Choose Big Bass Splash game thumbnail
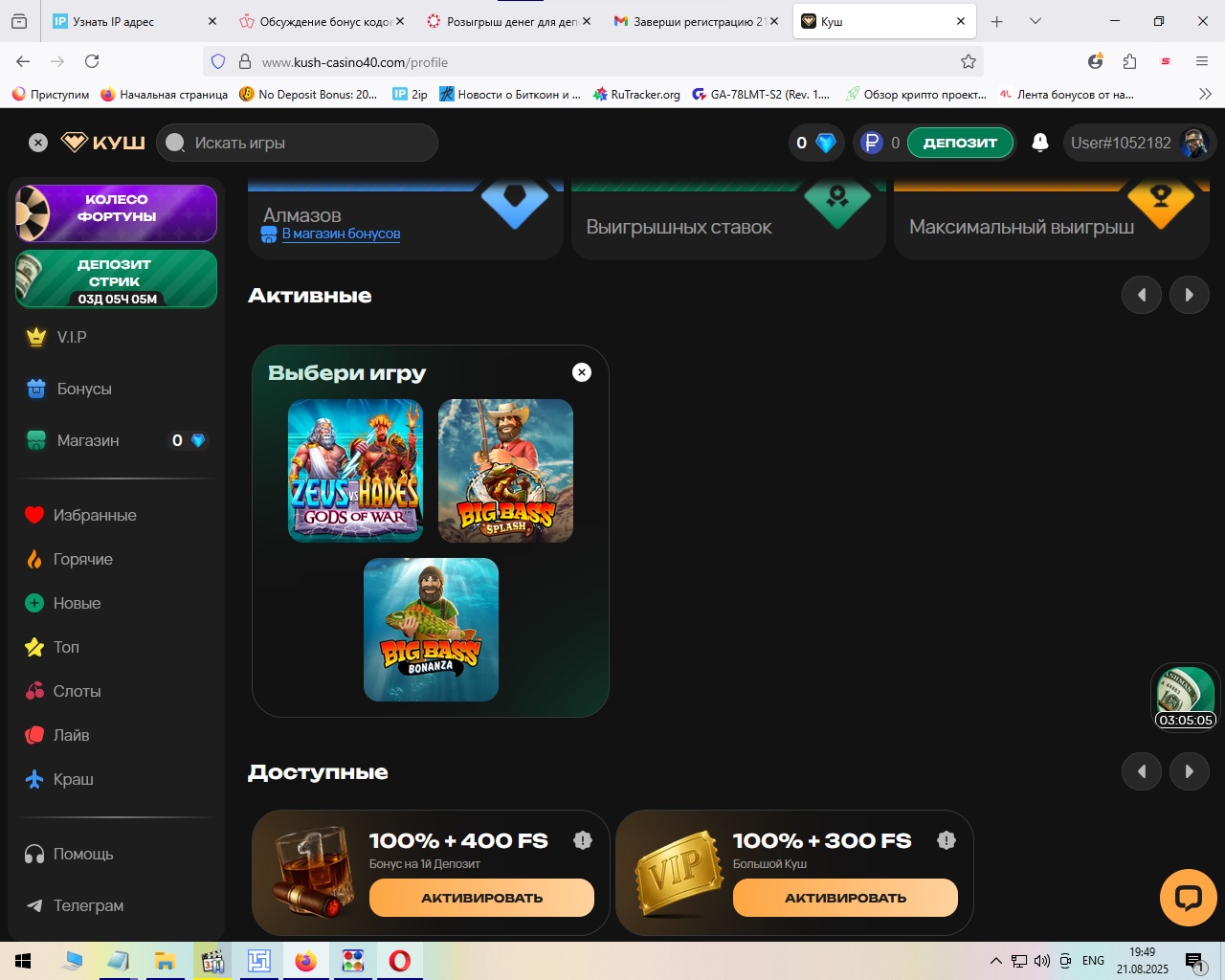Viewport: 1225px width, 980px height. click(505, 471)
